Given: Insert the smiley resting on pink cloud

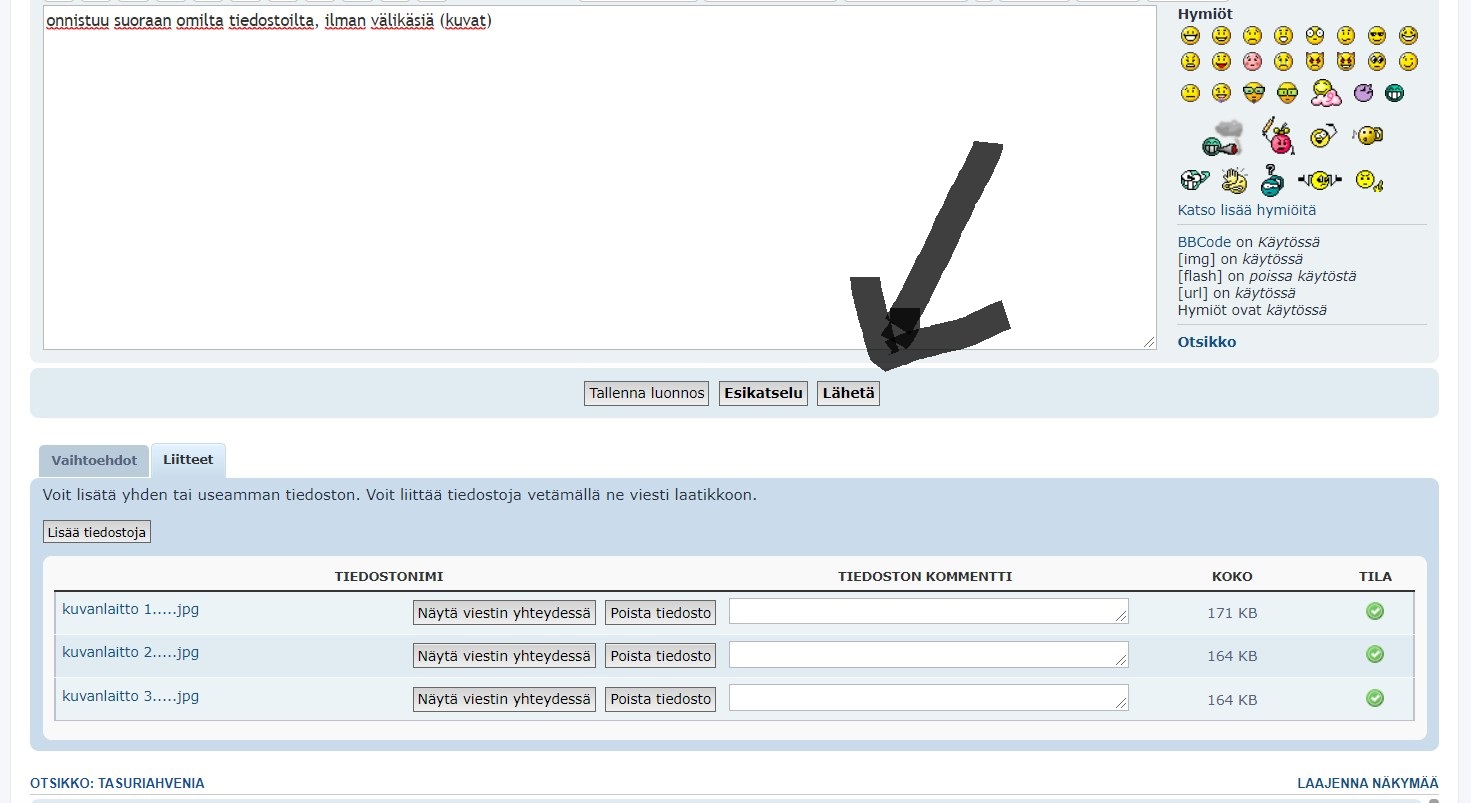Looking at the screenshot, I should click(1326, 93).
